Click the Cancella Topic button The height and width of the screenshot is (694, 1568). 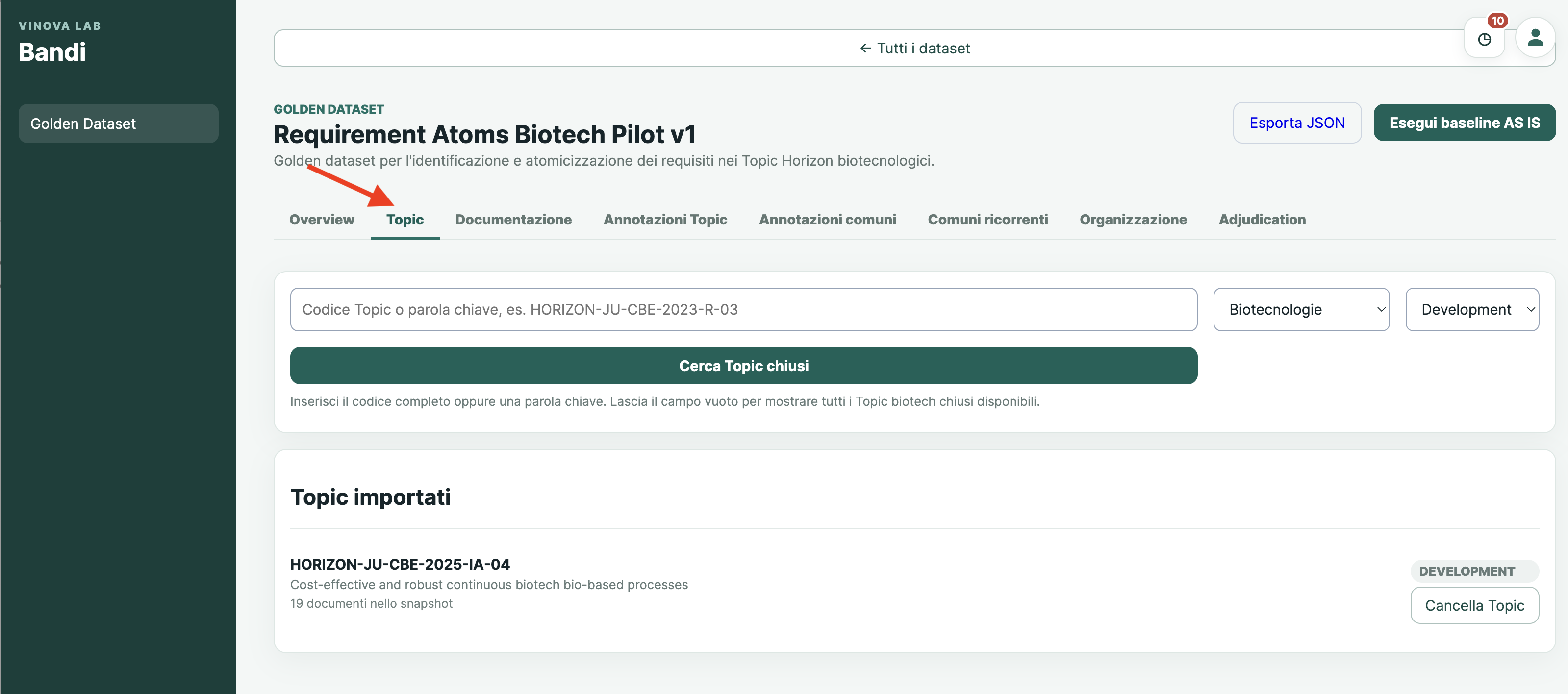point(1474,605)
